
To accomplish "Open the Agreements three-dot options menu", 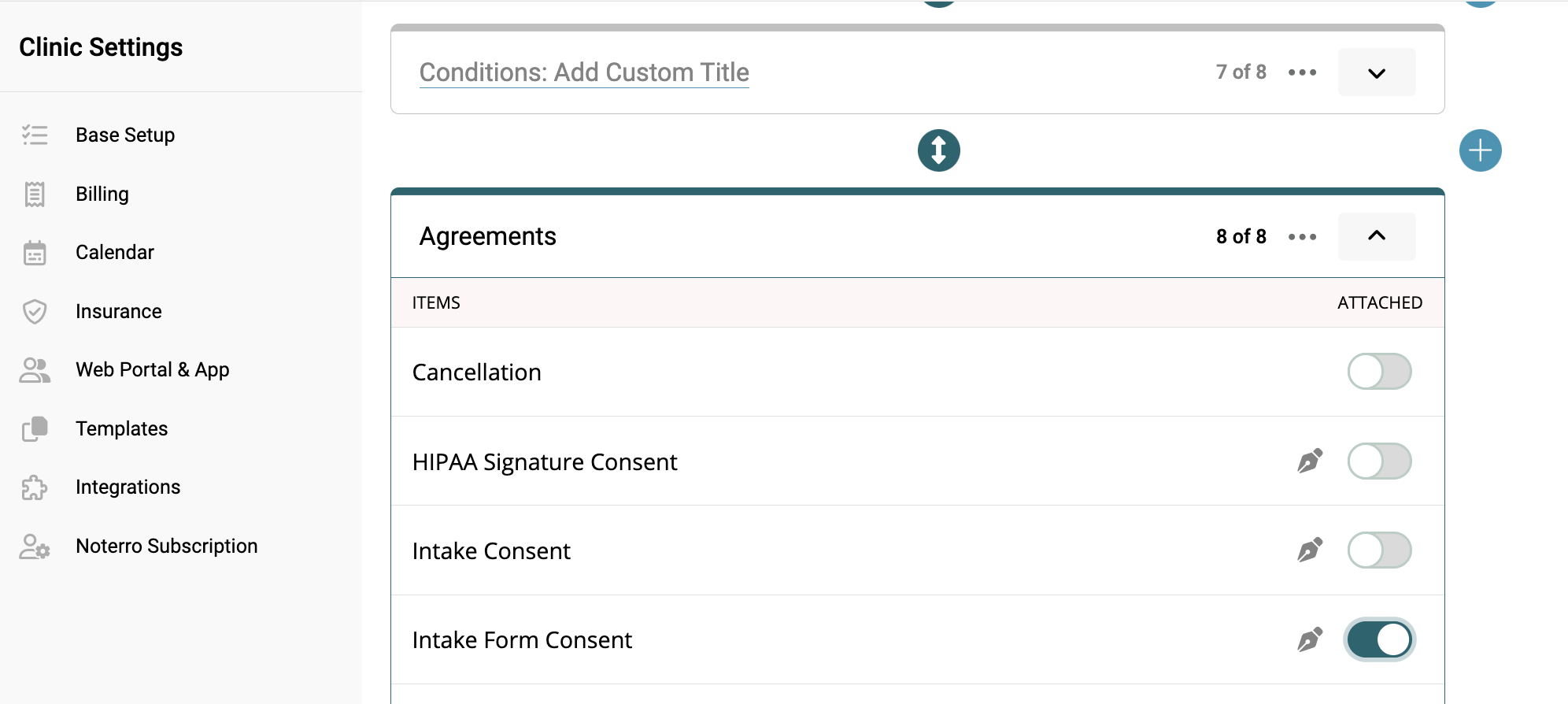I will coord(1303,236).
